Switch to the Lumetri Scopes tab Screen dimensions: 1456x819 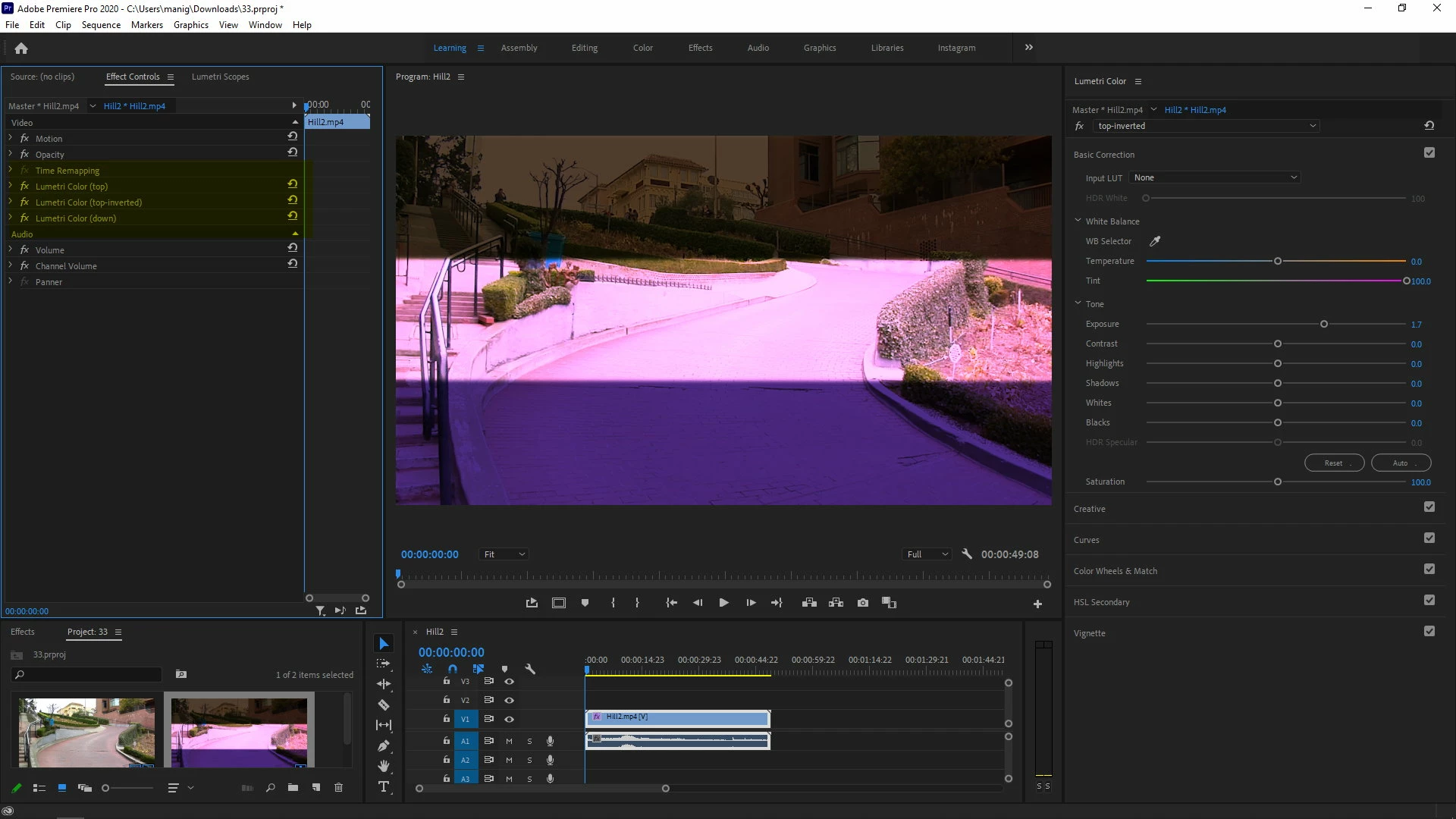pyautogui.click(x=220, y=77)
